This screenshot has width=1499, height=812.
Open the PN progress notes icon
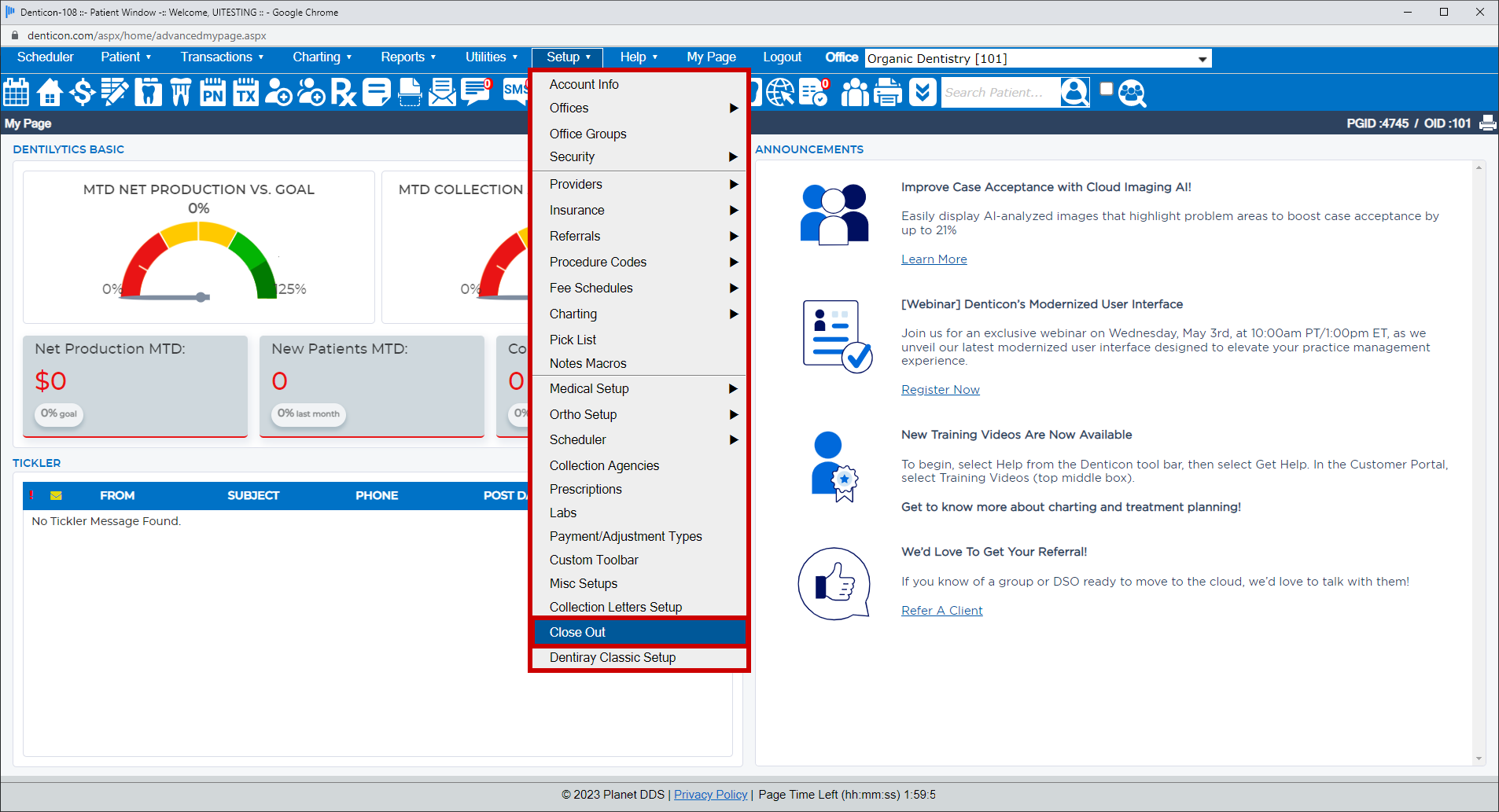212,92
